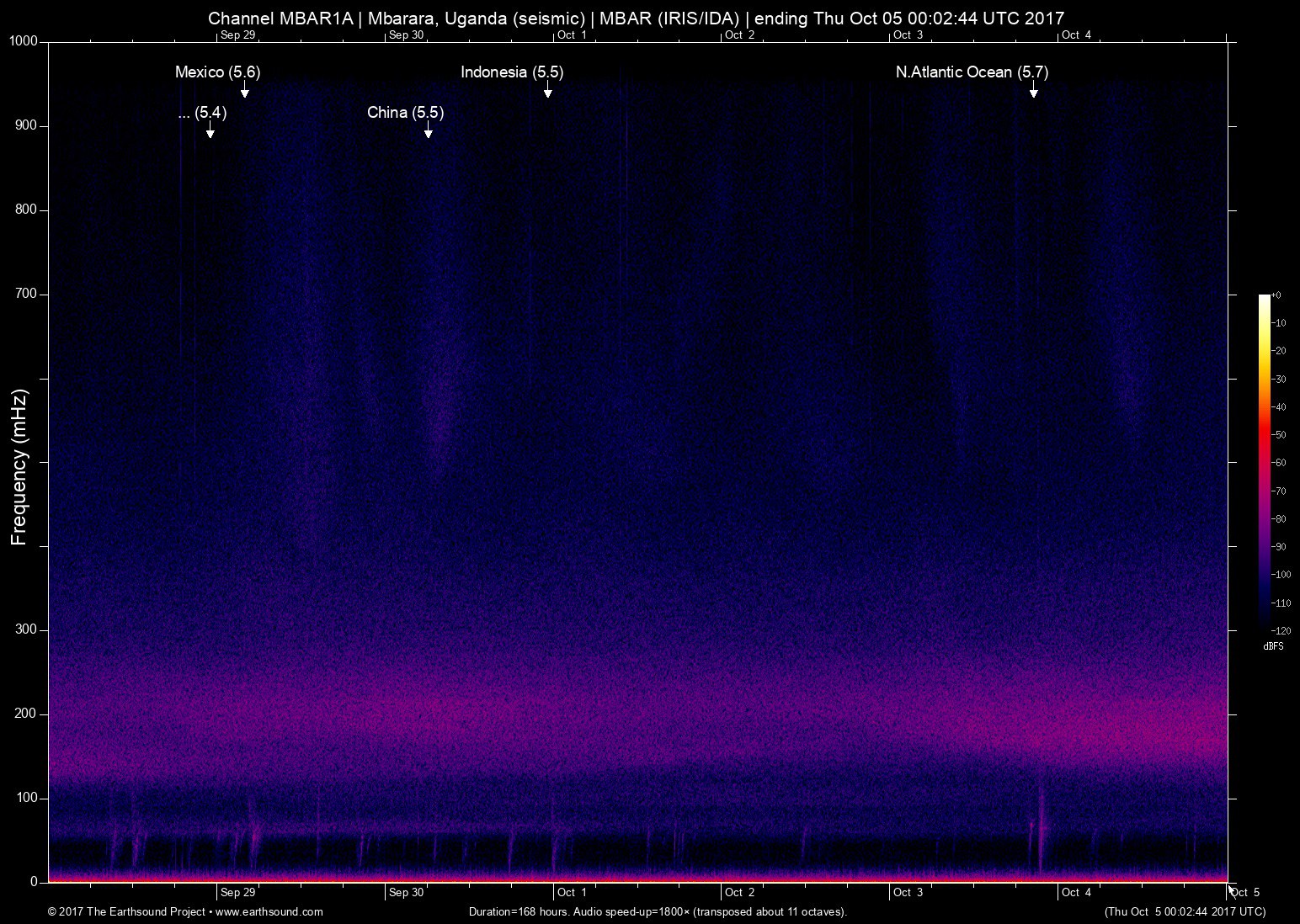Click the arrow marker below Mexico (5.6)
Image resolution: width=1300 pixels, height=924 pixels.
[244, 90]
